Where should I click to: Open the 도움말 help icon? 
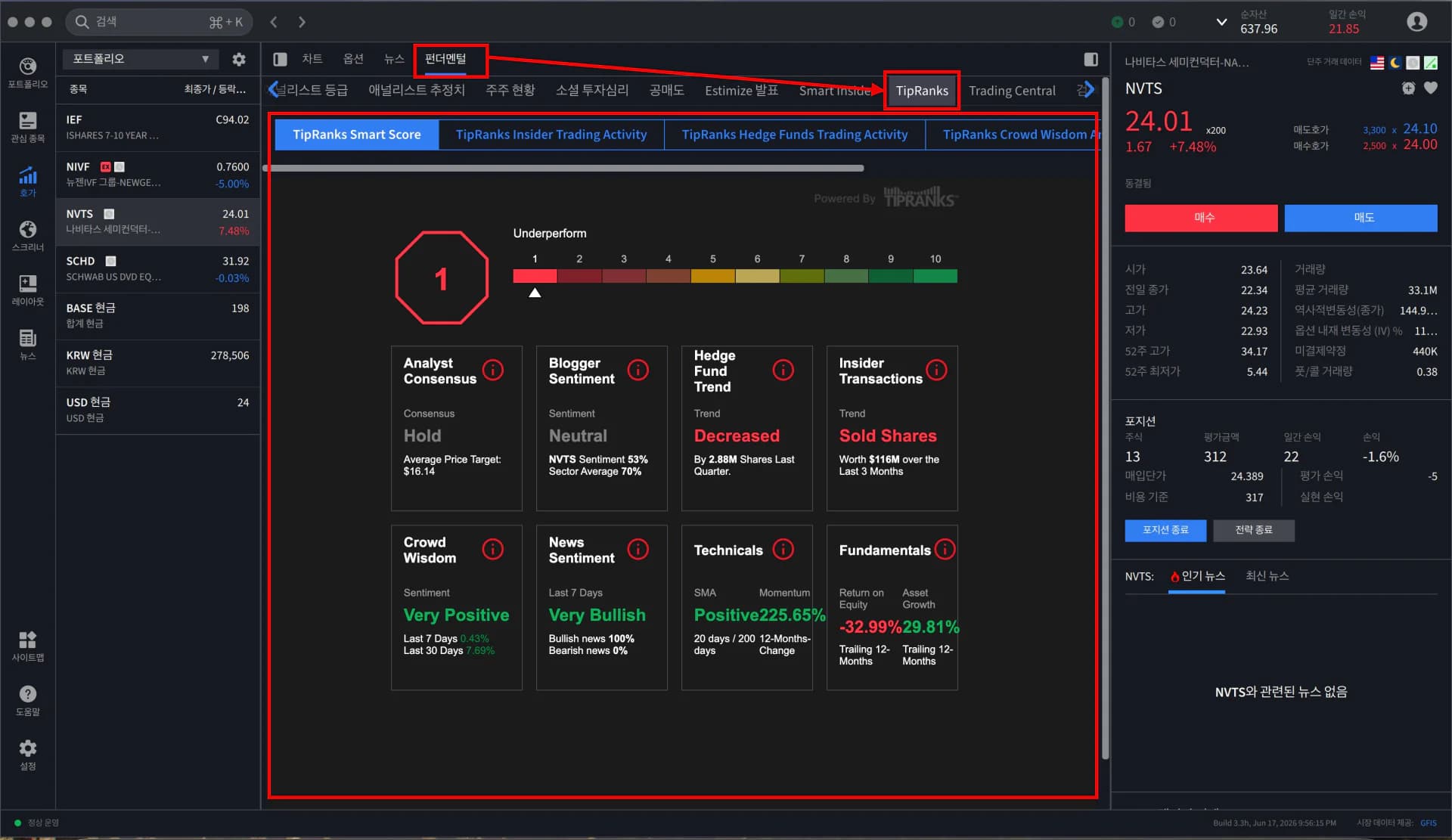(28, 701)
